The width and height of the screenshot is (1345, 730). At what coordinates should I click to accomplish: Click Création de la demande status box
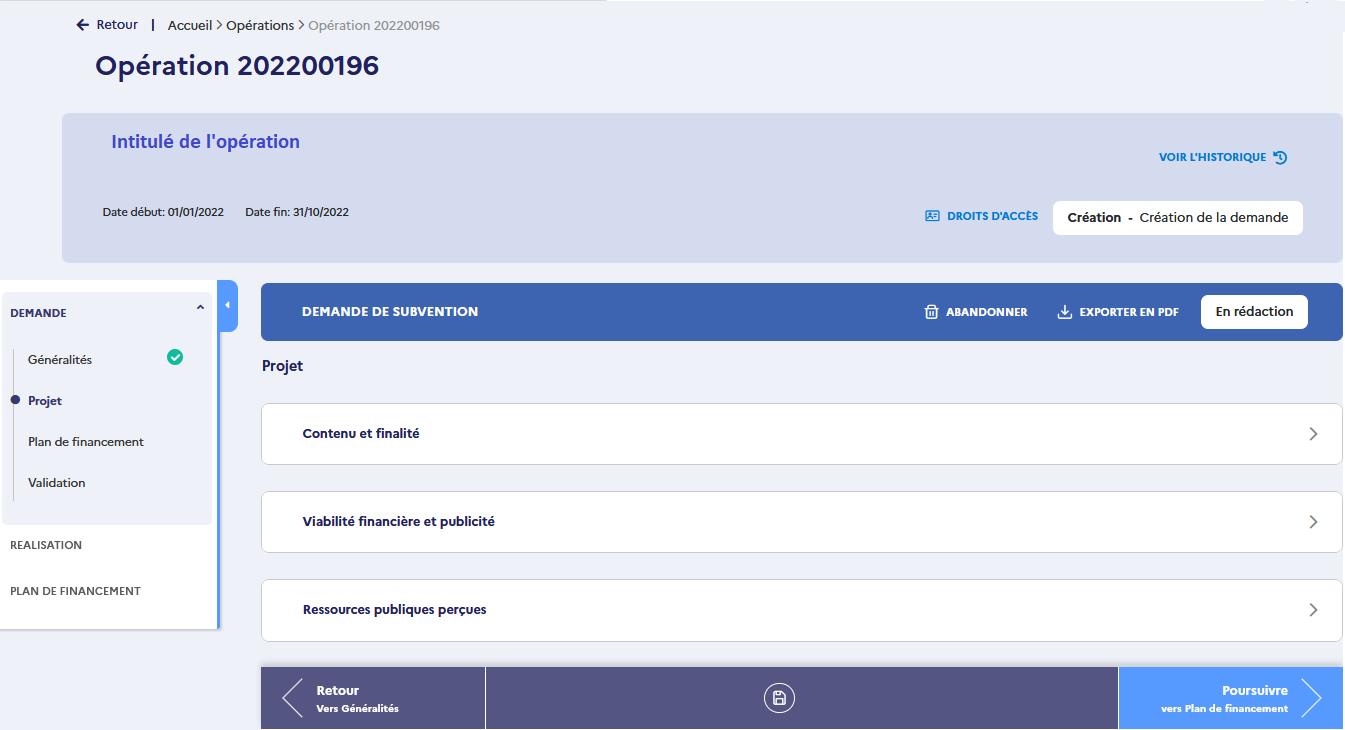click(x=1178, y=218)
